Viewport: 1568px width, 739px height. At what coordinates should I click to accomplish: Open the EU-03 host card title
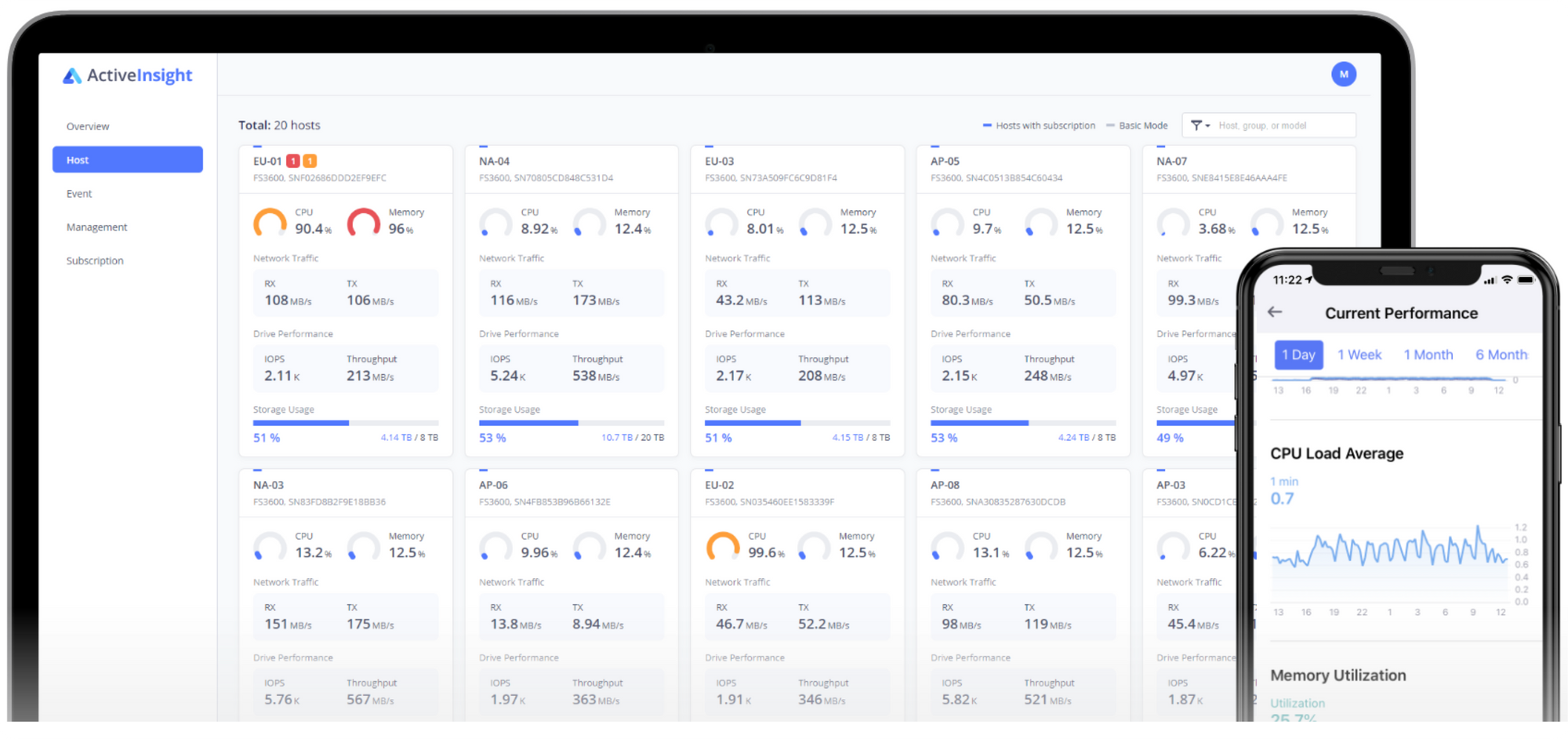tap(719, 161)
